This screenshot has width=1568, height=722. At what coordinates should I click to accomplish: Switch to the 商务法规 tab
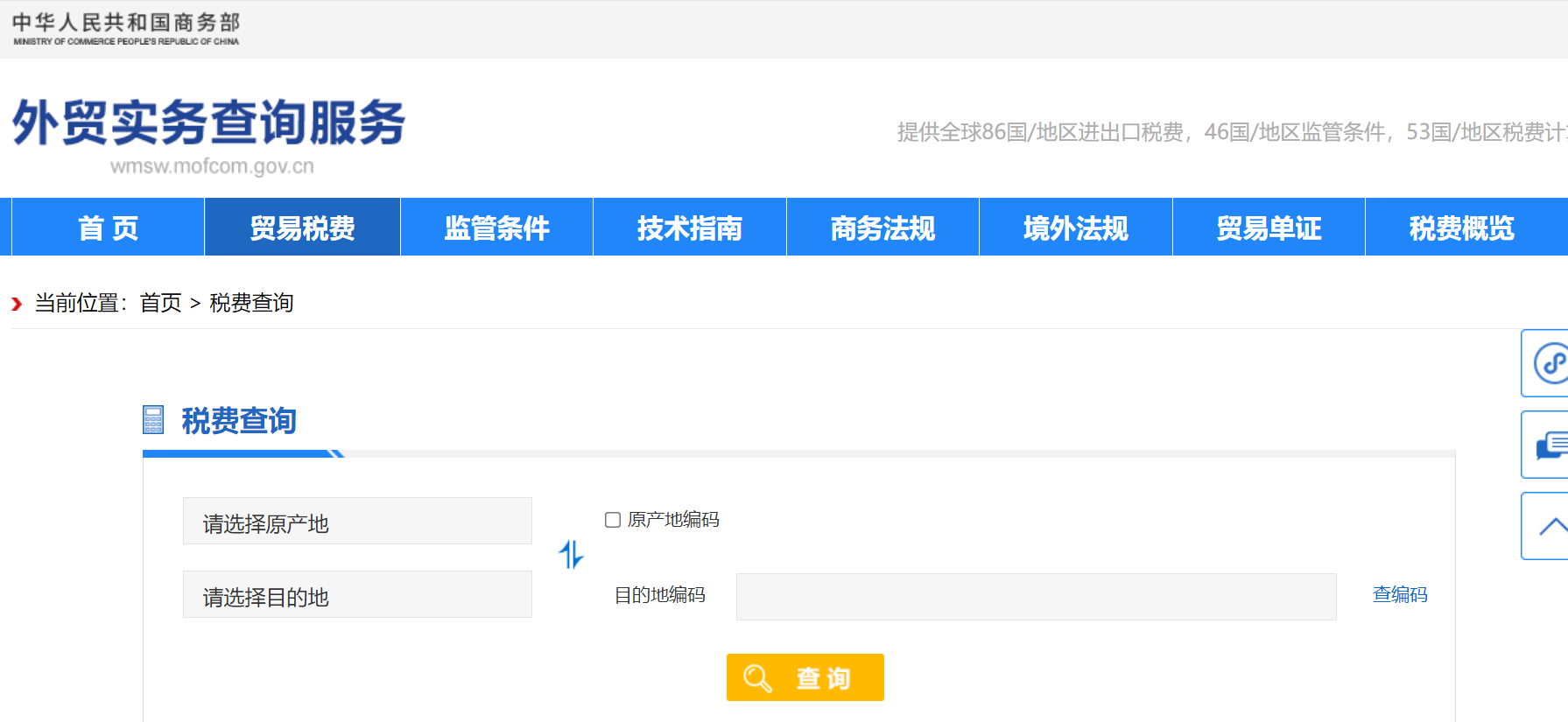882,228
